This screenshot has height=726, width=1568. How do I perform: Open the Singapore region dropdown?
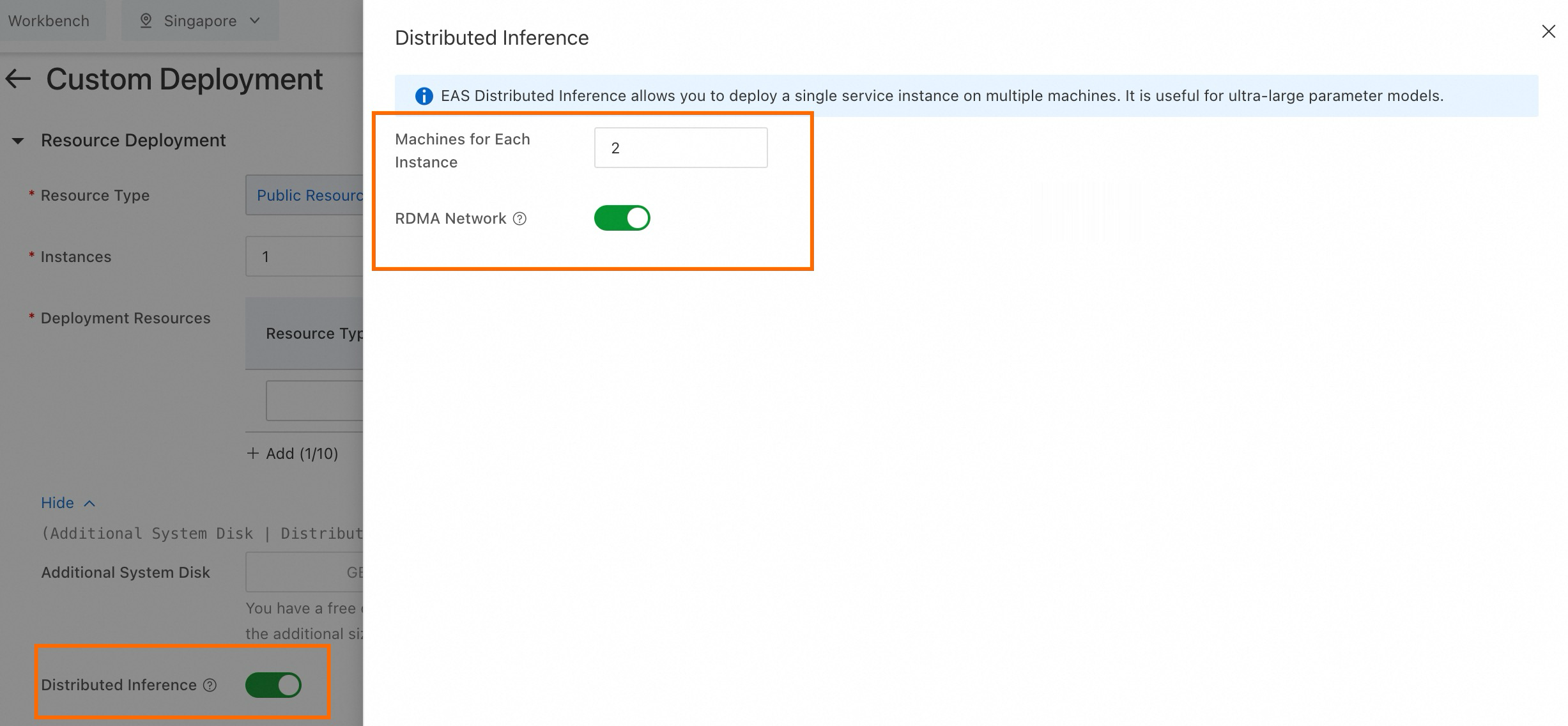(200, 20)
